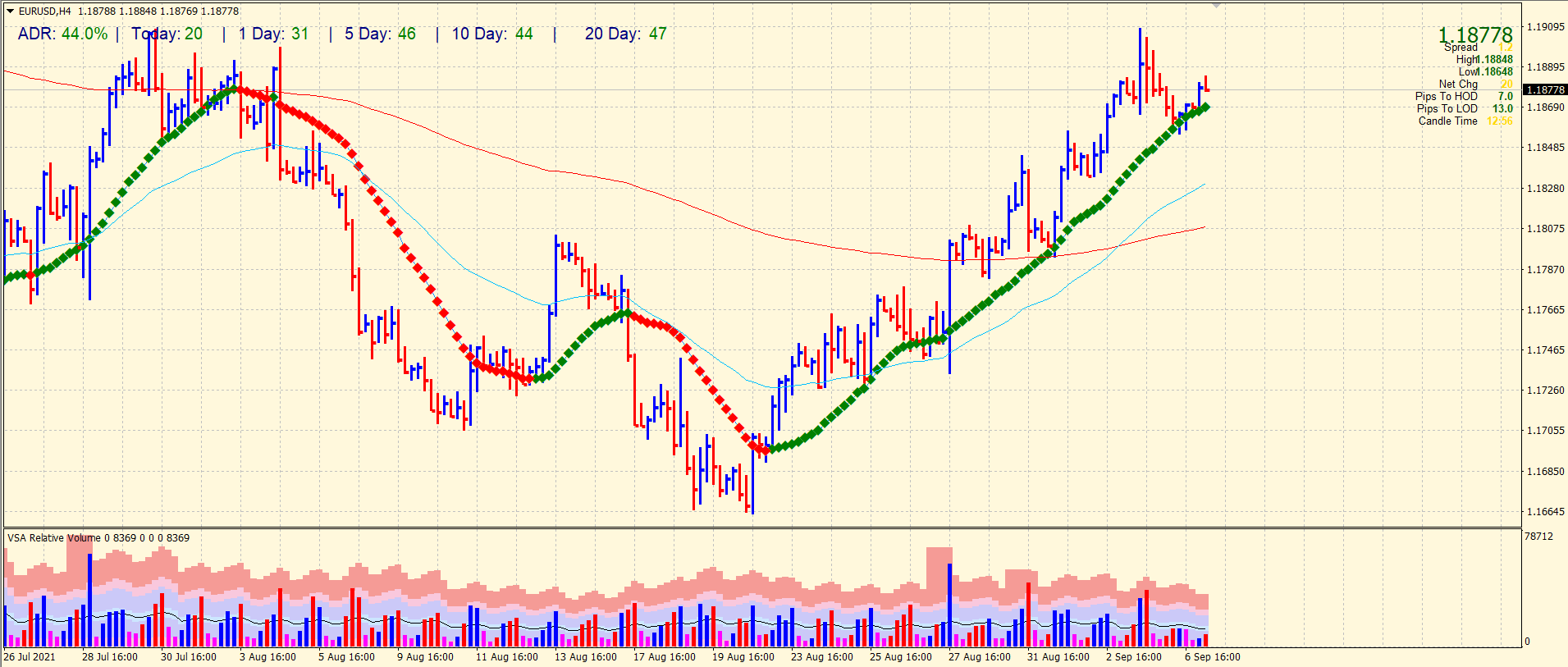Click the 1.17870 price axis label

click(x=1545, y=269)
